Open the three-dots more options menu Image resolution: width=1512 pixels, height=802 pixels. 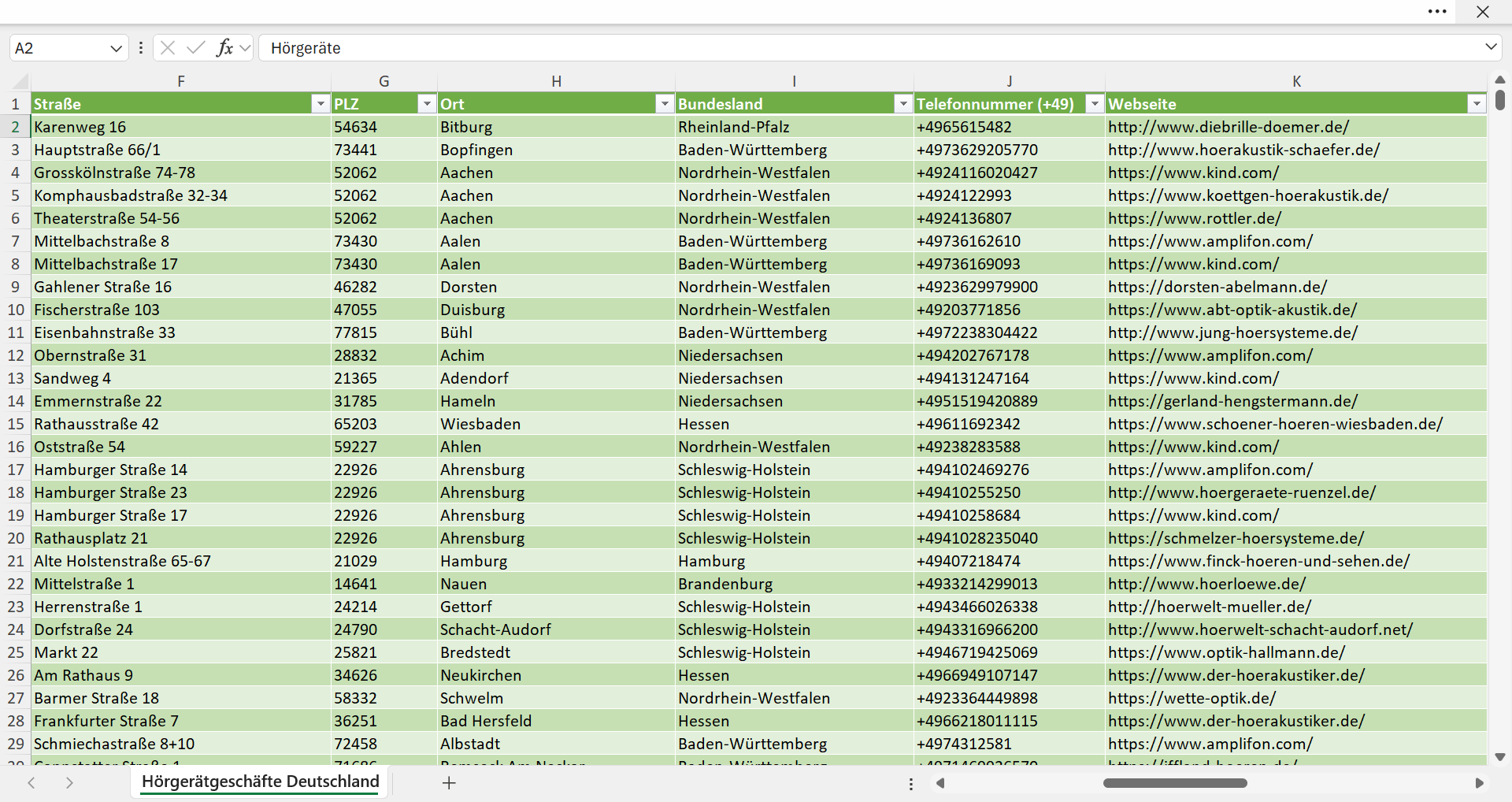coord(1437,12)
